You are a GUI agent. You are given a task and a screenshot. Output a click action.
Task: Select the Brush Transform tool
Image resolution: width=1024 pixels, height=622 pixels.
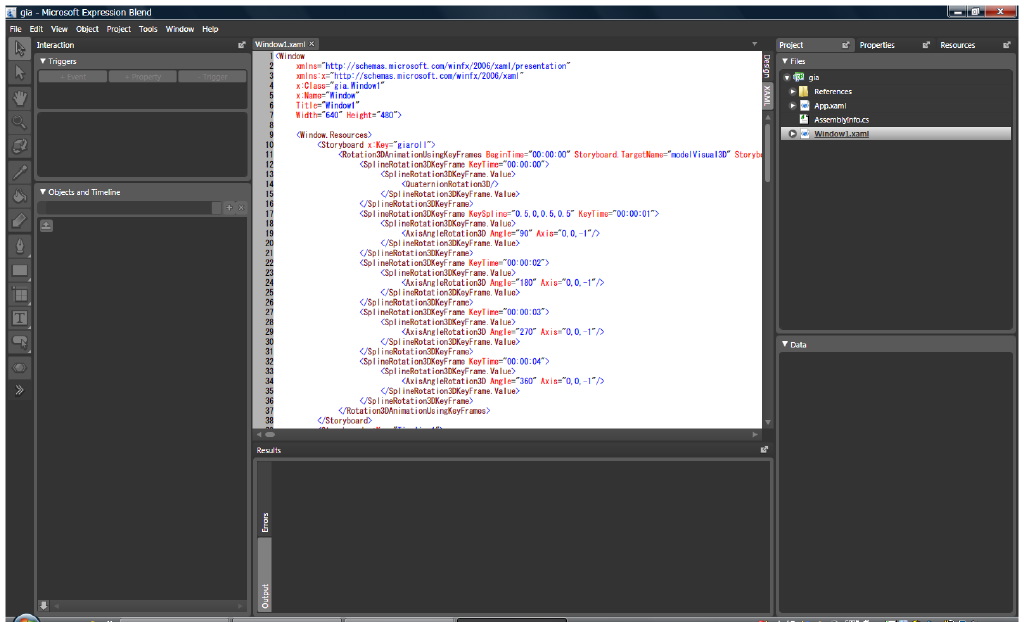[x=20, y=220]
